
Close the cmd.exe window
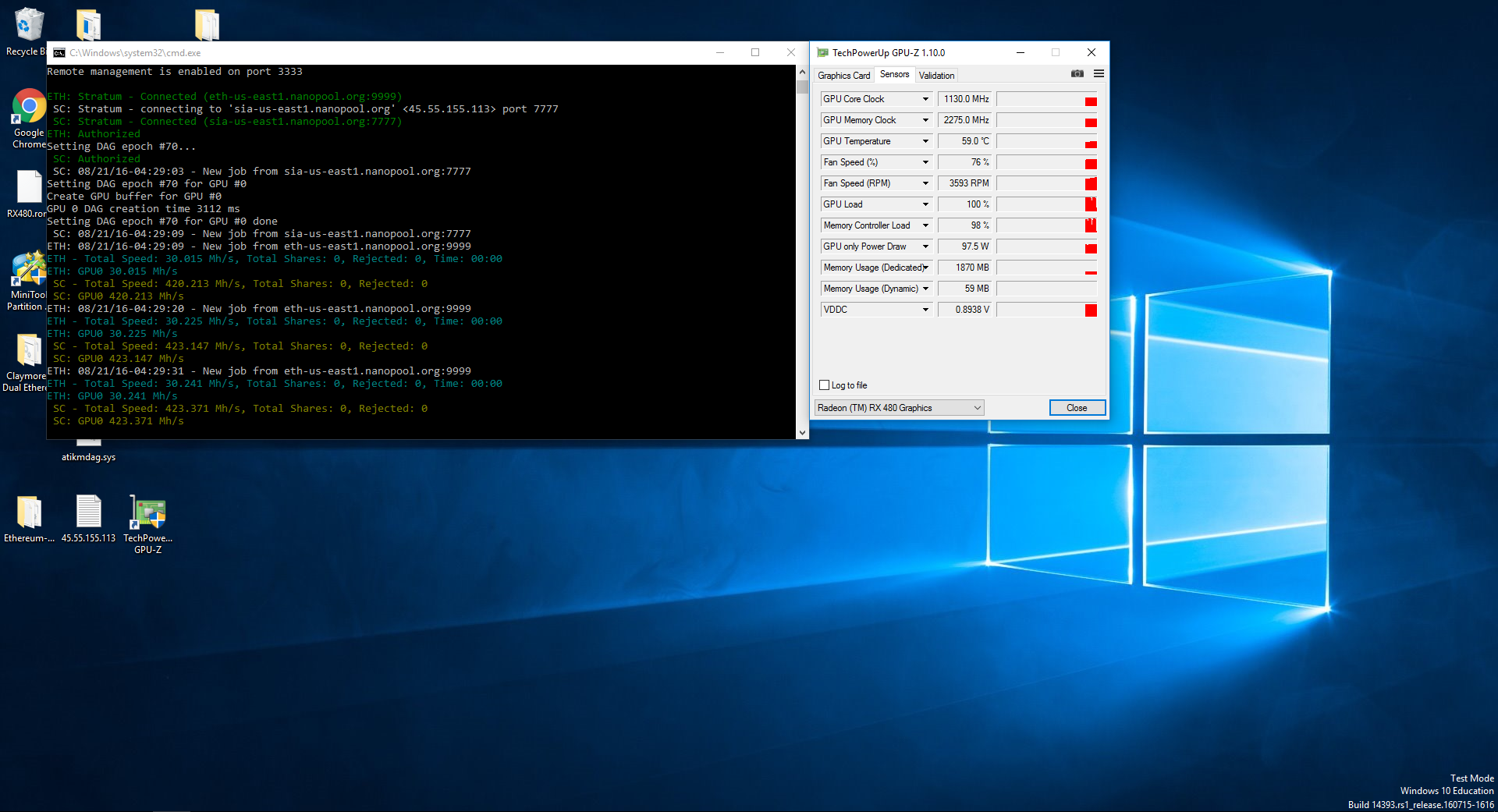(x=790, y=53)
